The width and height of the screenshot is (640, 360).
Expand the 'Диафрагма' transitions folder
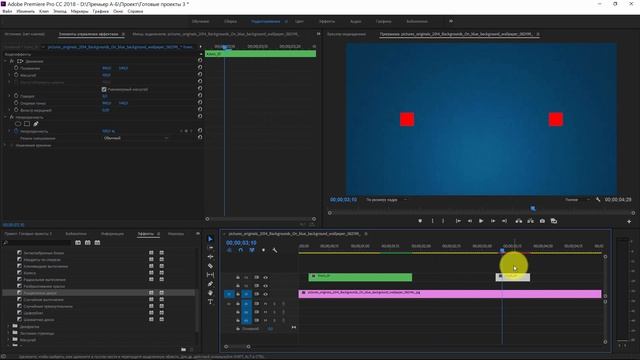[9, 327]
